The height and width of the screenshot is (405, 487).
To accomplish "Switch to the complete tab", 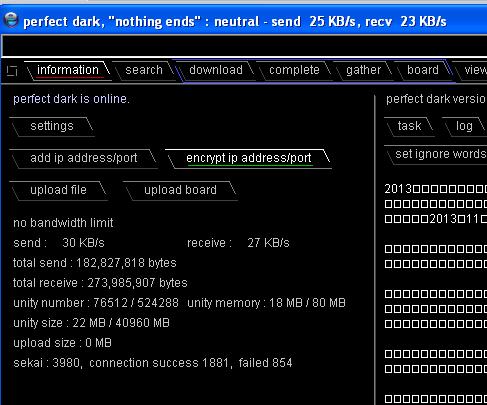I will tap(294, 70).
